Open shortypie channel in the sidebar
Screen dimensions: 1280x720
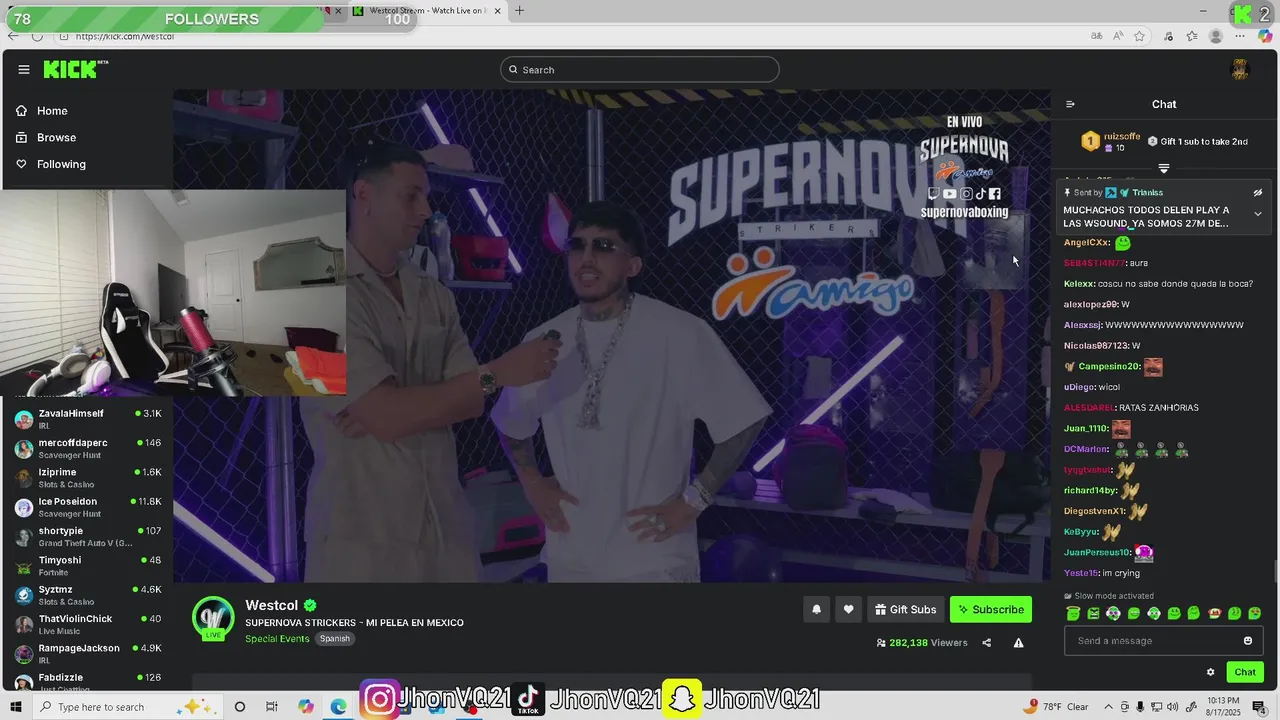(87, 536)
